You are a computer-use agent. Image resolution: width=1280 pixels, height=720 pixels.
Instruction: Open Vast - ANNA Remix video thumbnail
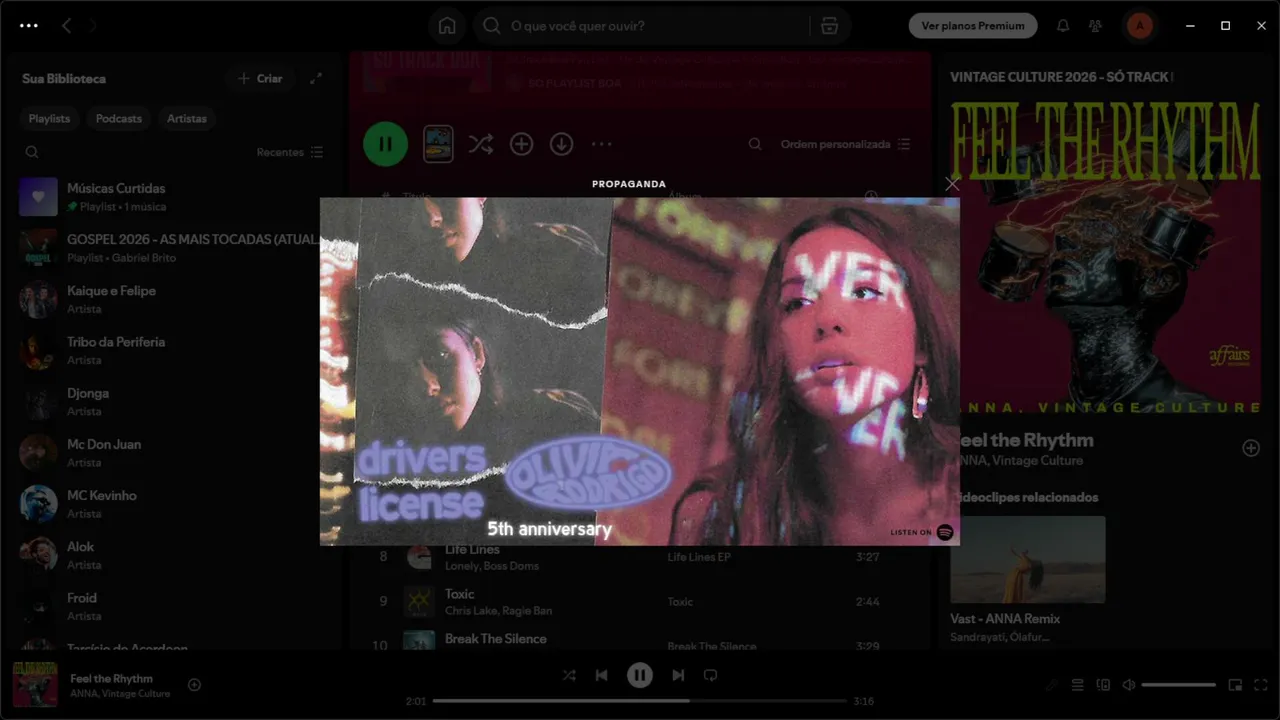[x=1028, y=559]
